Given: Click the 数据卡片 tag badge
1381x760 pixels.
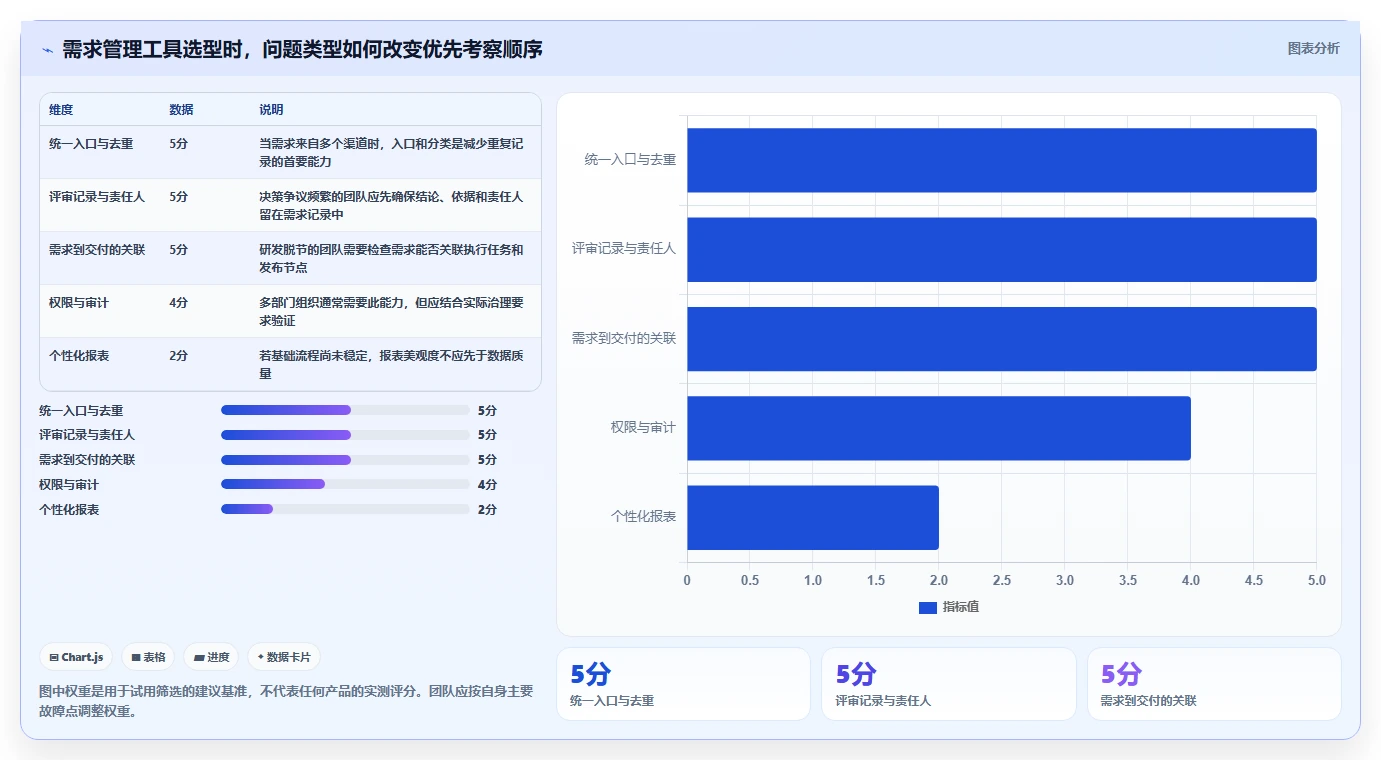Looking at the screenshot, I should 284,657.
